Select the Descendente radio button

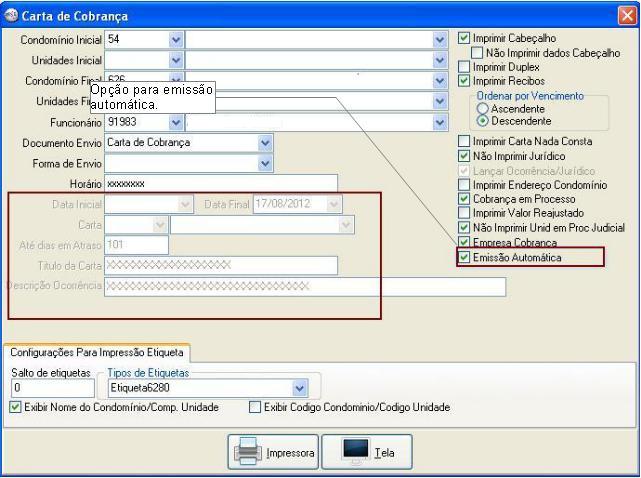coord(483,121)
